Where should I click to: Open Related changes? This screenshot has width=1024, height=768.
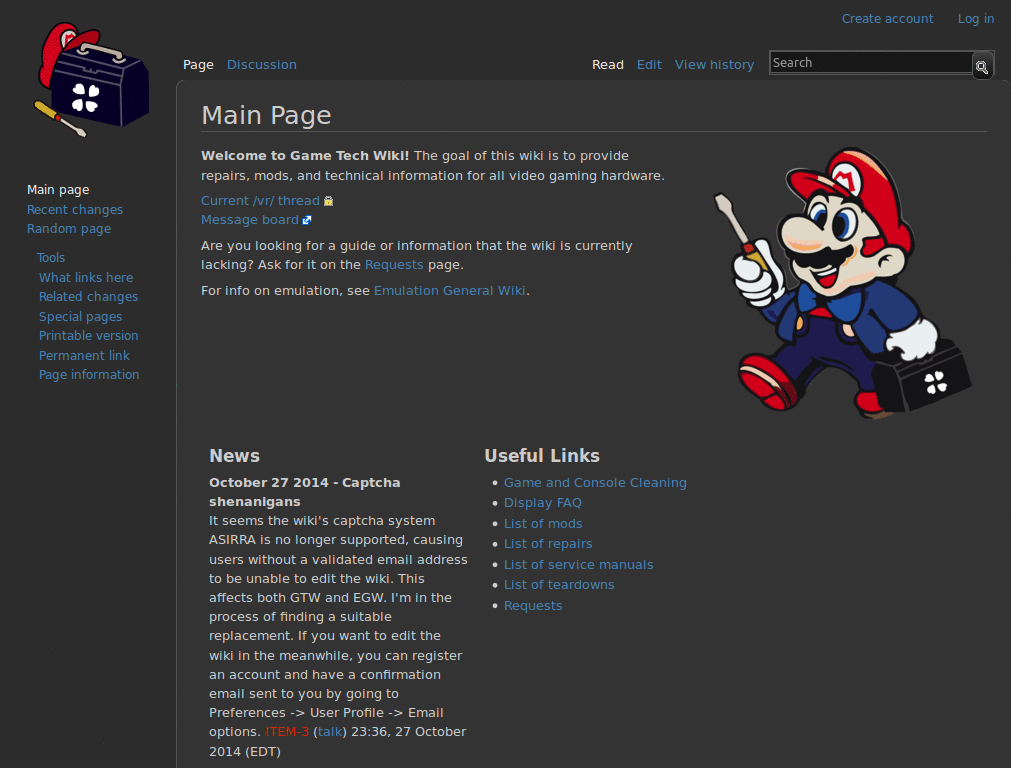pos(88,296)
